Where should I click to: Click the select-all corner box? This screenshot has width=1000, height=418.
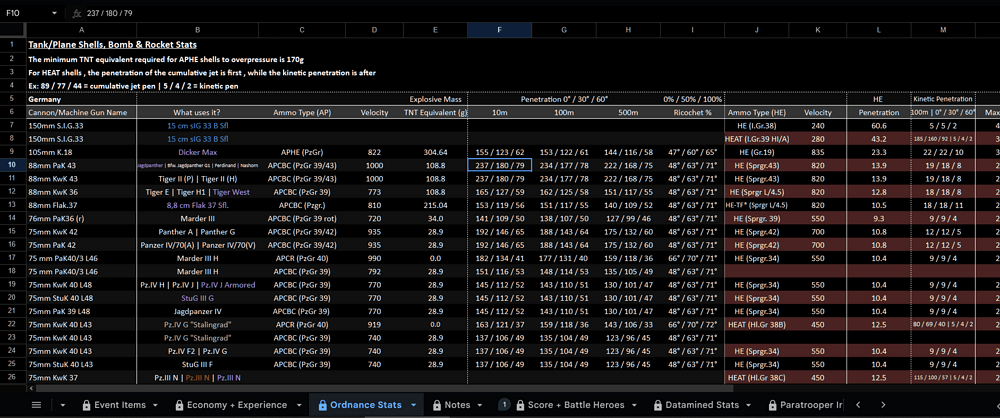[x=13, y=30]
